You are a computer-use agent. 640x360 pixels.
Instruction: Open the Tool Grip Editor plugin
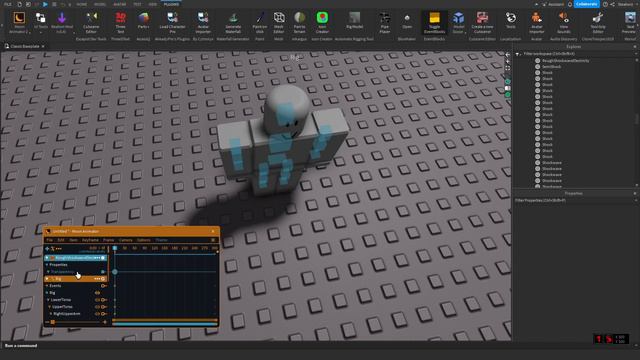click(598, 22)
